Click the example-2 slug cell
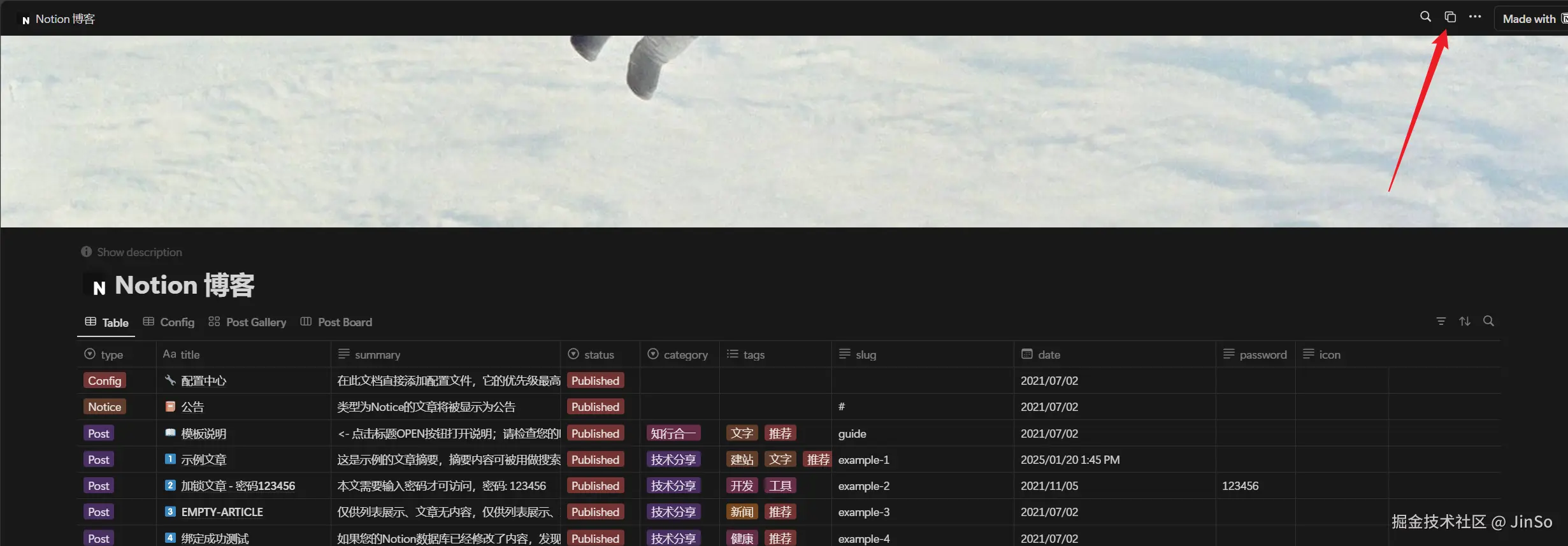The height and width of the screenshot is (546, 1568). pyautogui.click(x=923, y=485)
